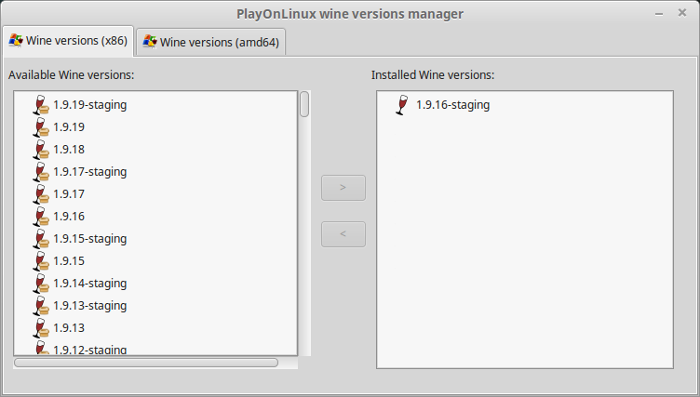Click the install arrow (>) button
Image resolution: width=700 pixels, height=397 pixels.
click(343, 188)
